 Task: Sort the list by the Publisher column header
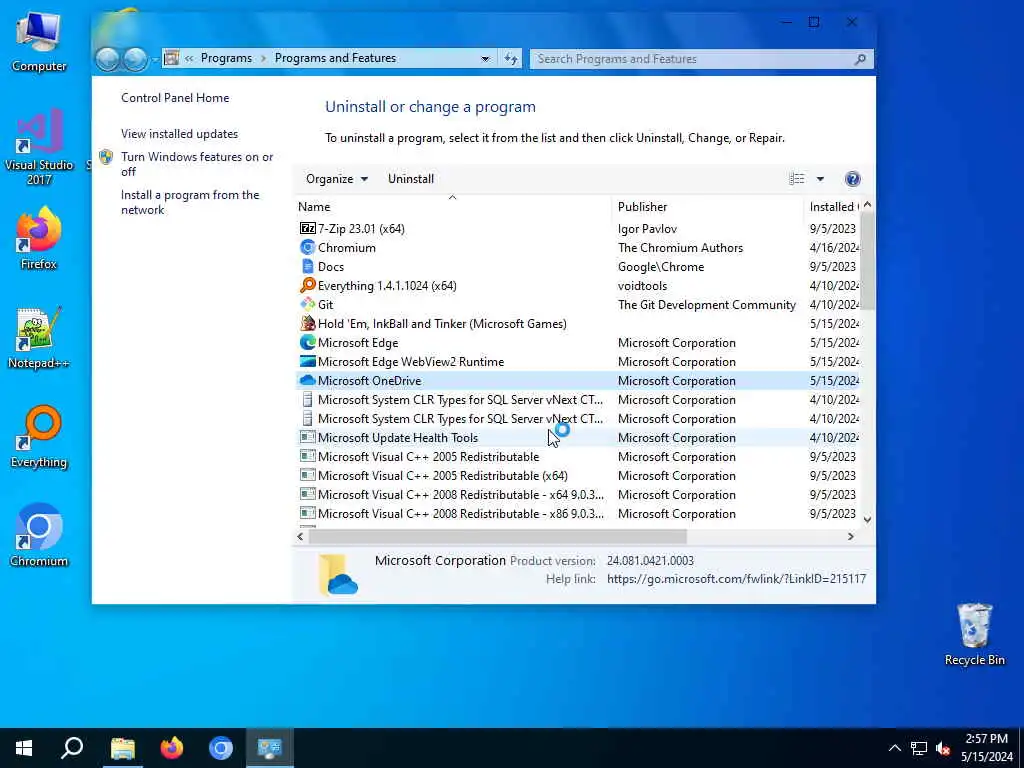707,206
